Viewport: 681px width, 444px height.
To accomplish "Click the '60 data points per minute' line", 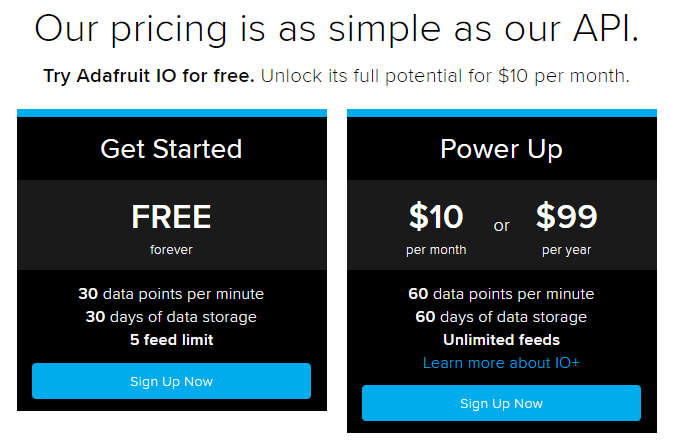I will (x=501, y=294).
